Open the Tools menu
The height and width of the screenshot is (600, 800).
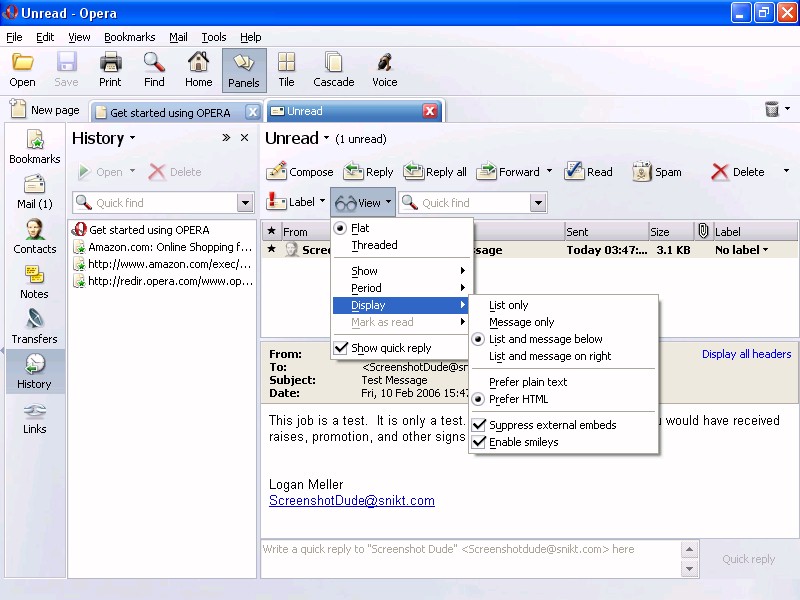(x=213, y=37)
